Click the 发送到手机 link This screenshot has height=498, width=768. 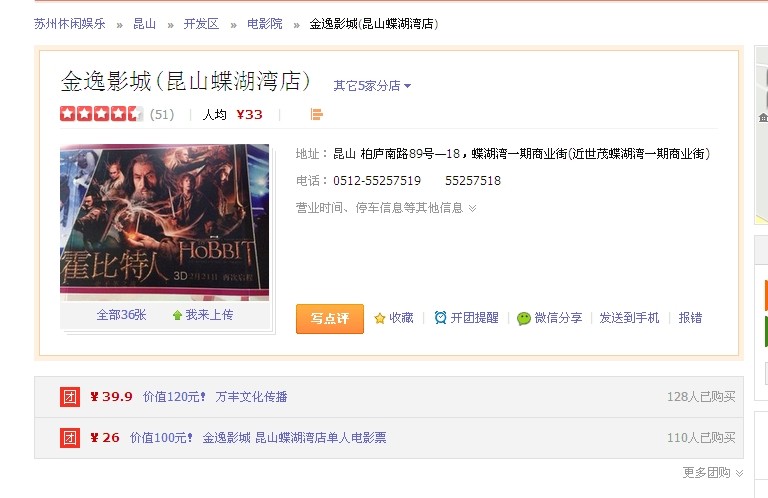click(629, 318)
